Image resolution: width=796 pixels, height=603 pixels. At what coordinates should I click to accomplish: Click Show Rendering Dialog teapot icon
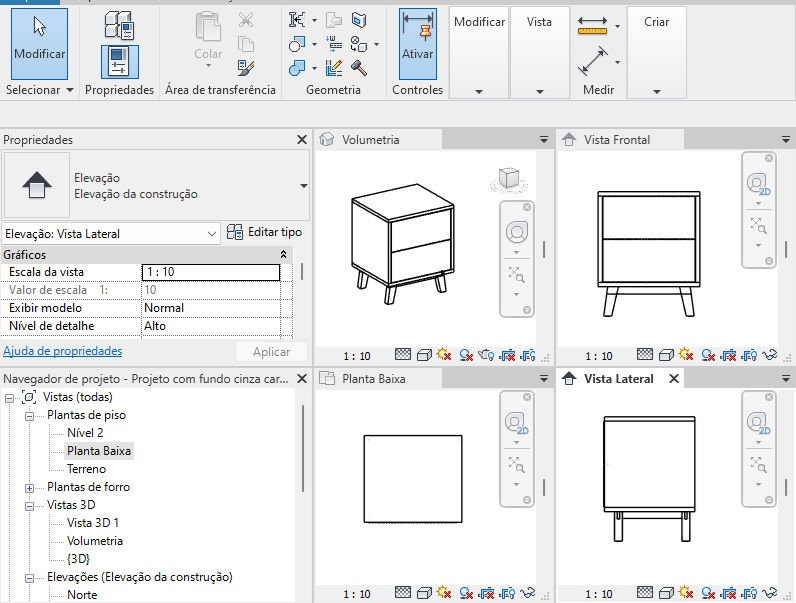click(x=486, y=355)
